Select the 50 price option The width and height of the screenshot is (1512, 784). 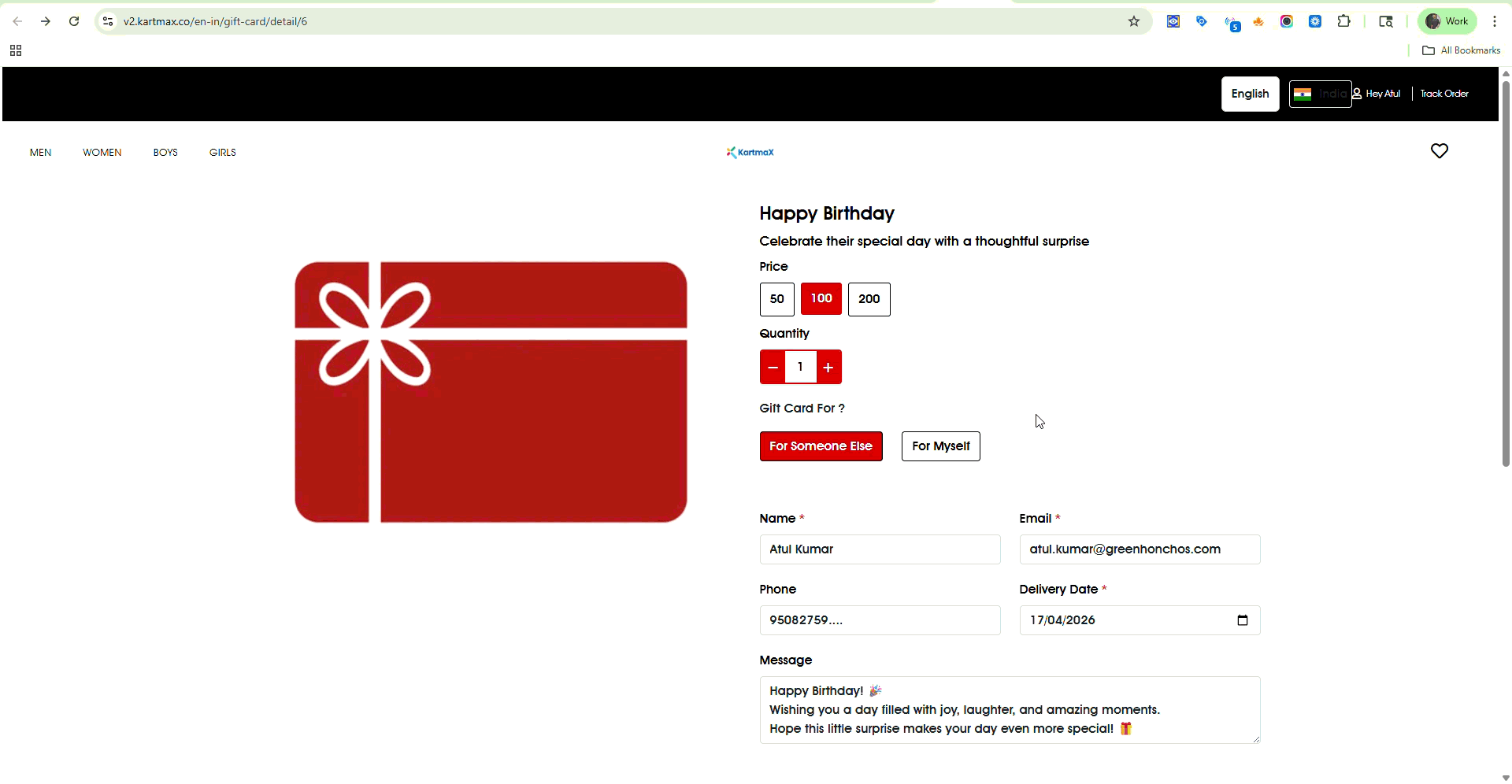[776, 299]
